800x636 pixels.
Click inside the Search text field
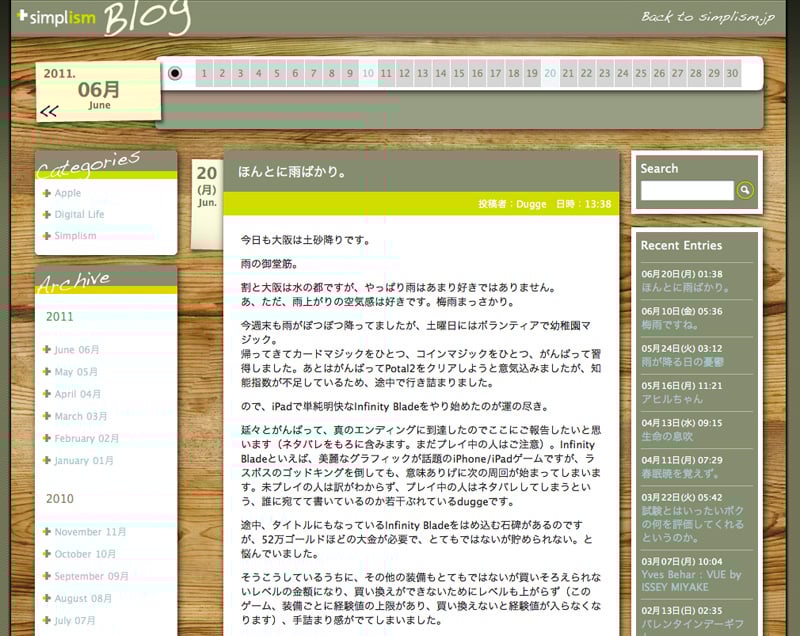[687, 190]
